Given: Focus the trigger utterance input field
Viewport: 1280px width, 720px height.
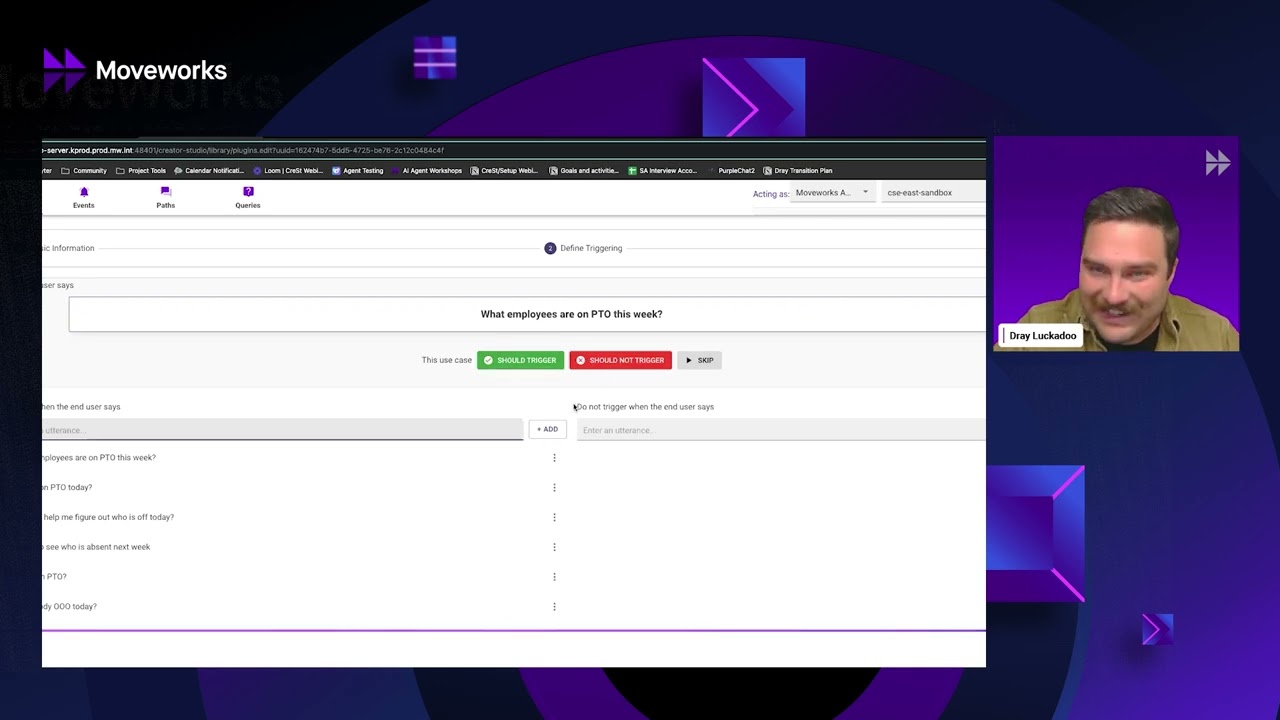Looking at the screenshot, I should pos(282,430).
